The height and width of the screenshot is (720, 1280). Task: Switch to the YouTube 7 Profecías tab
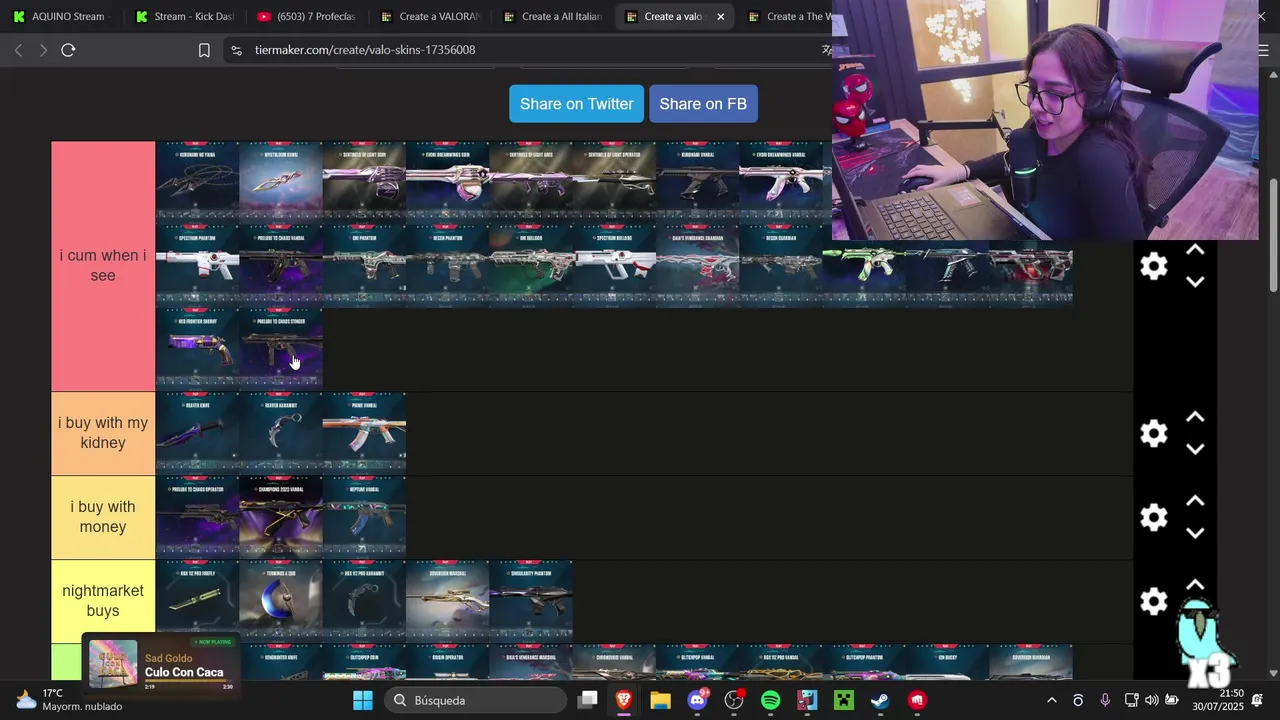point(306,16)
